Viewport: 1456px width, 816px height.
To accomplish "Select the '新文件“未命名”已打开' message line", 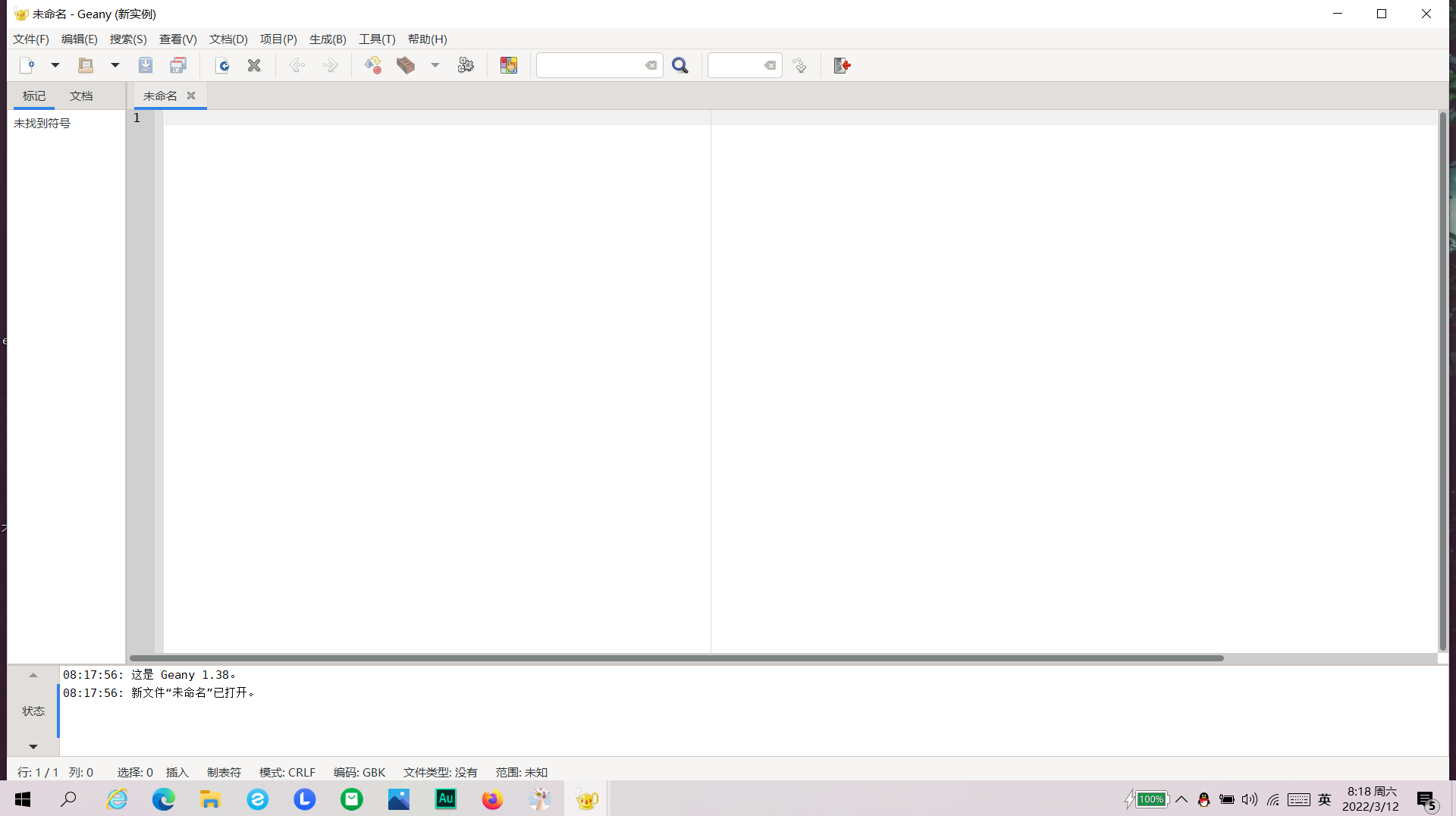I will click(x=158, y=692).
